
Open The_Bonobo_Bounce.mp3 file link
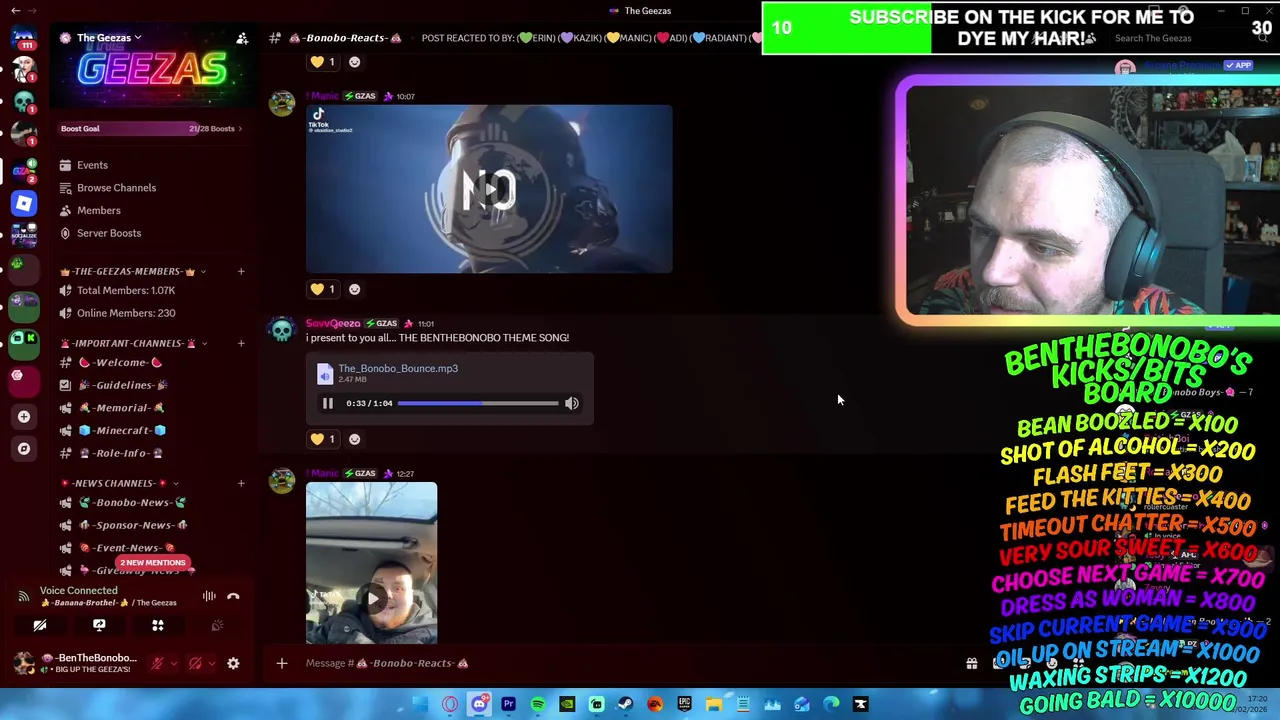(398, 368)
